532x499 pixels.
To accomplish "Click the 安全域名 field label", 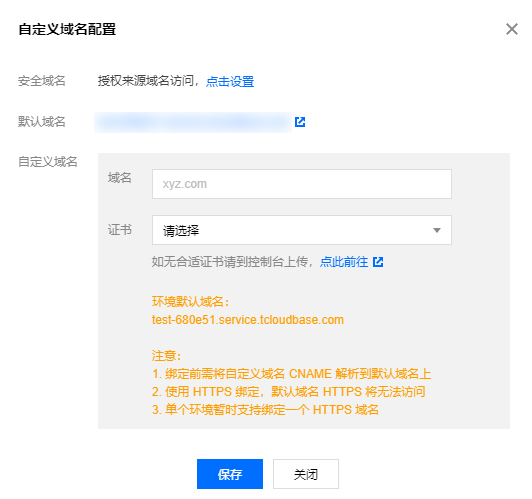I will [41, 81].
